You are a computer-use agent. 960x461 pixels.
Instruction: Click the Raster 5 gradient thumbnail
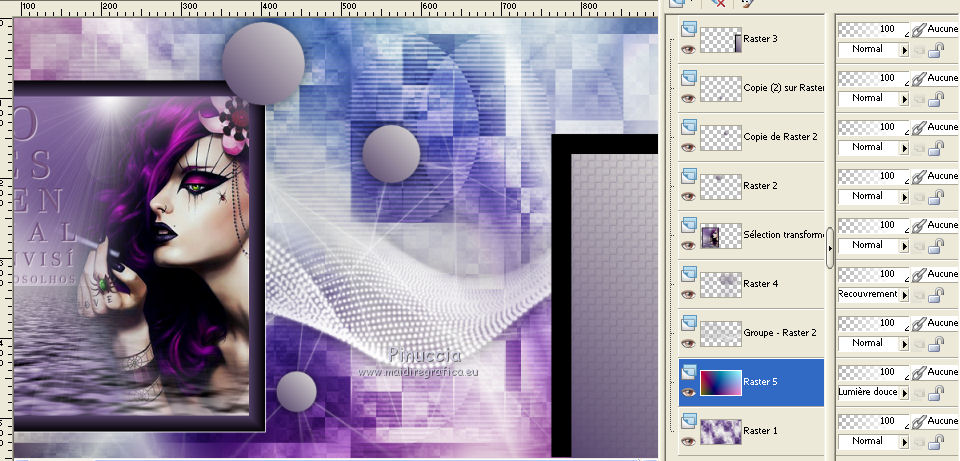[x=721, y=383]
